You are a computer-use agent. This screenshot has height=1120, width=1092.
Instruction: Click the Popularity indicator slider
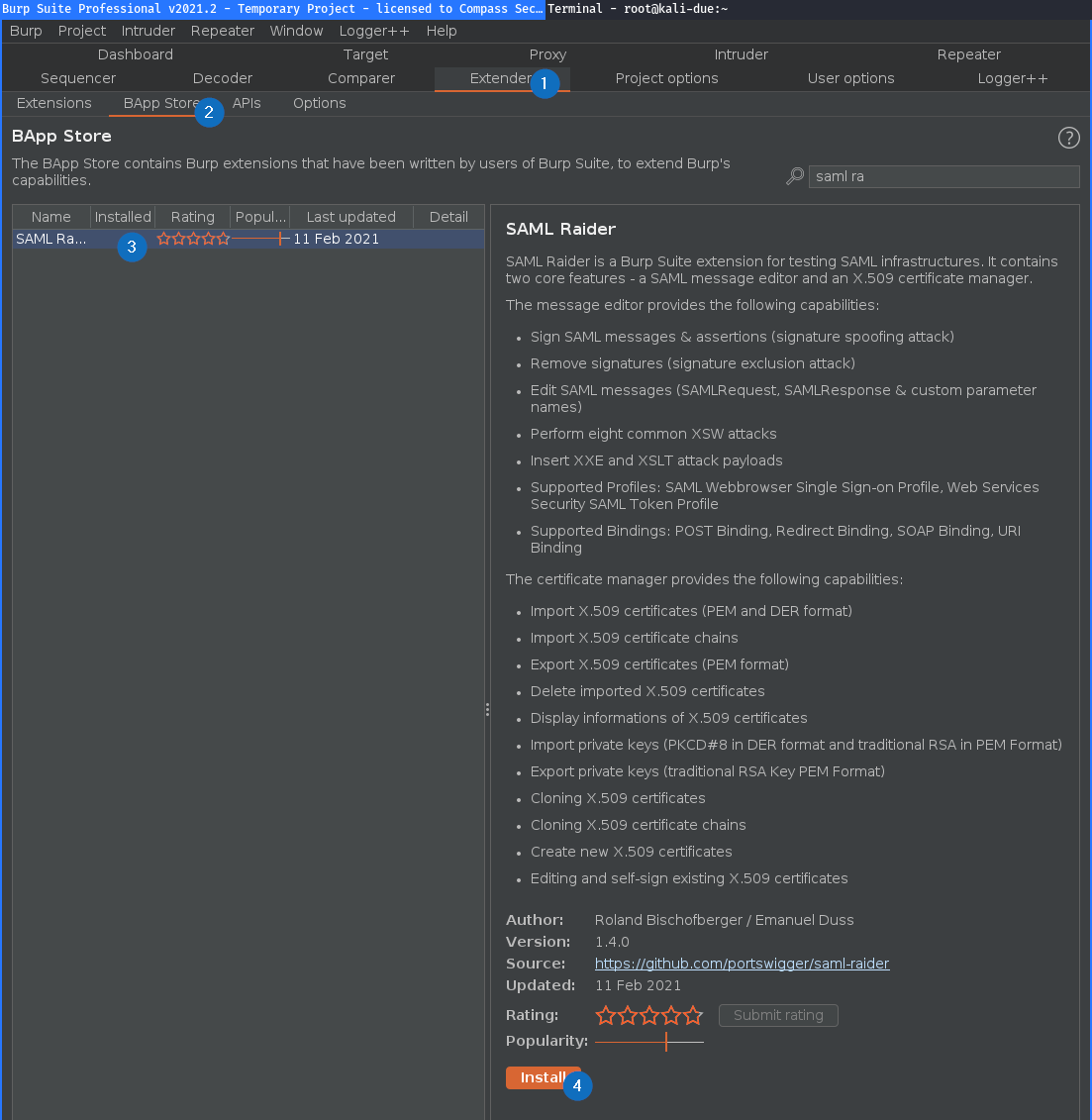(665, 1041)
